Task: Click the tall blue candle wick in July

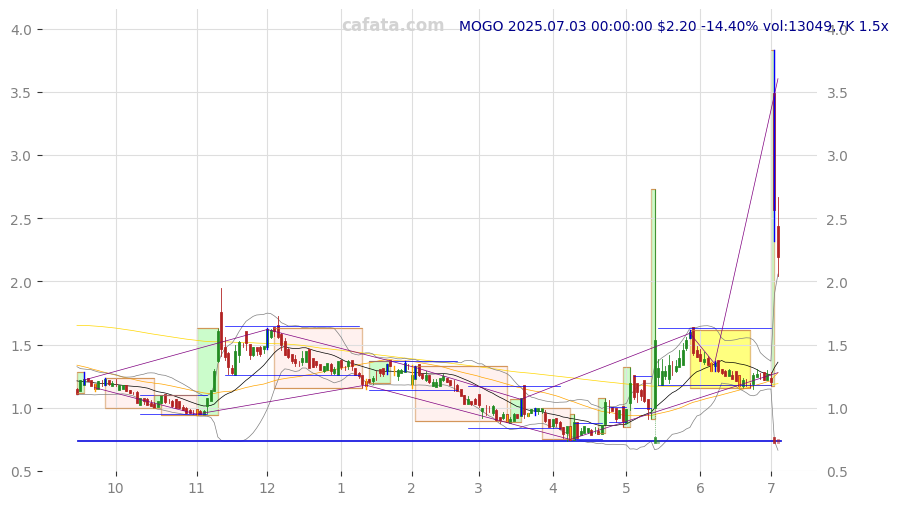Action: pos(774,146)
